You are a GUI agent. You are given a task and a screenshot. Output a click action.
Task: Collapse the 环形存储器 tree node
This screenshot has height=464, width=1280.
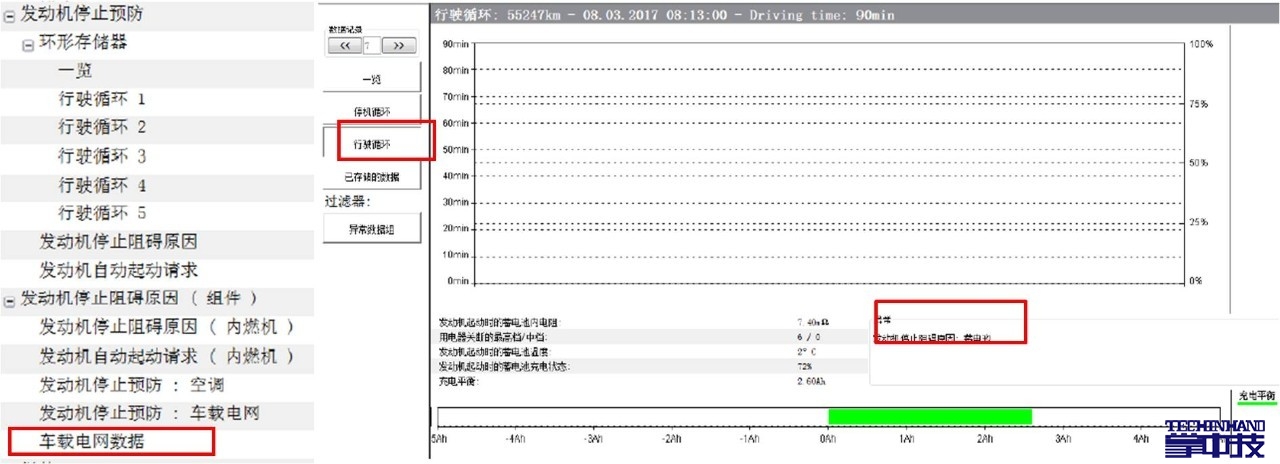28,43
